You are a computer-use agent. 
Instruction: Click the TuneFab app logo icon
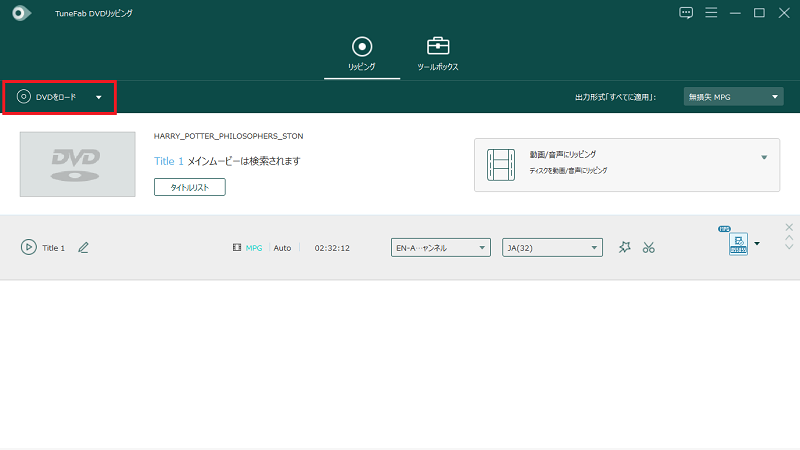pyautogui.click(x=21, y=13)
